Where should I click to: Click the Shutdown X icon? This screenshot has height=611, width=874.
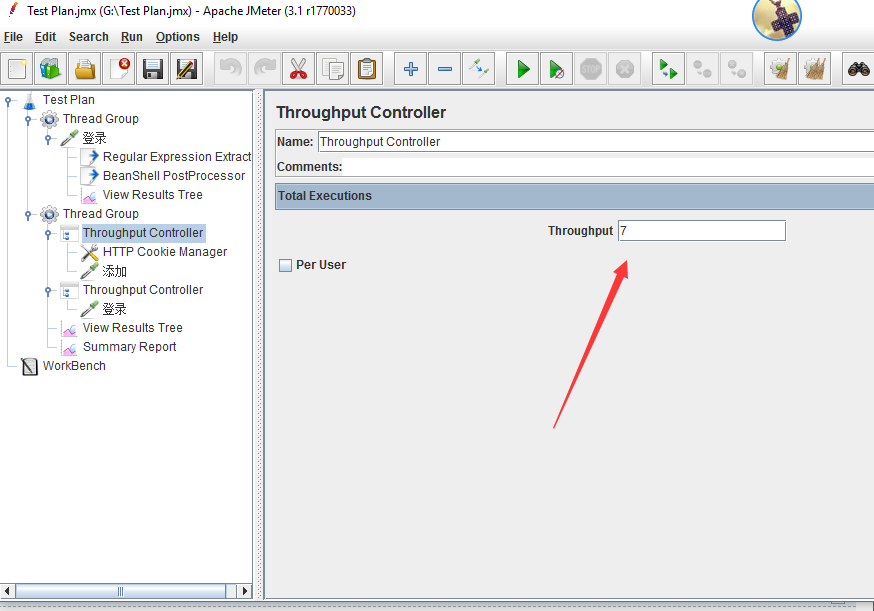tap(624, 69)
